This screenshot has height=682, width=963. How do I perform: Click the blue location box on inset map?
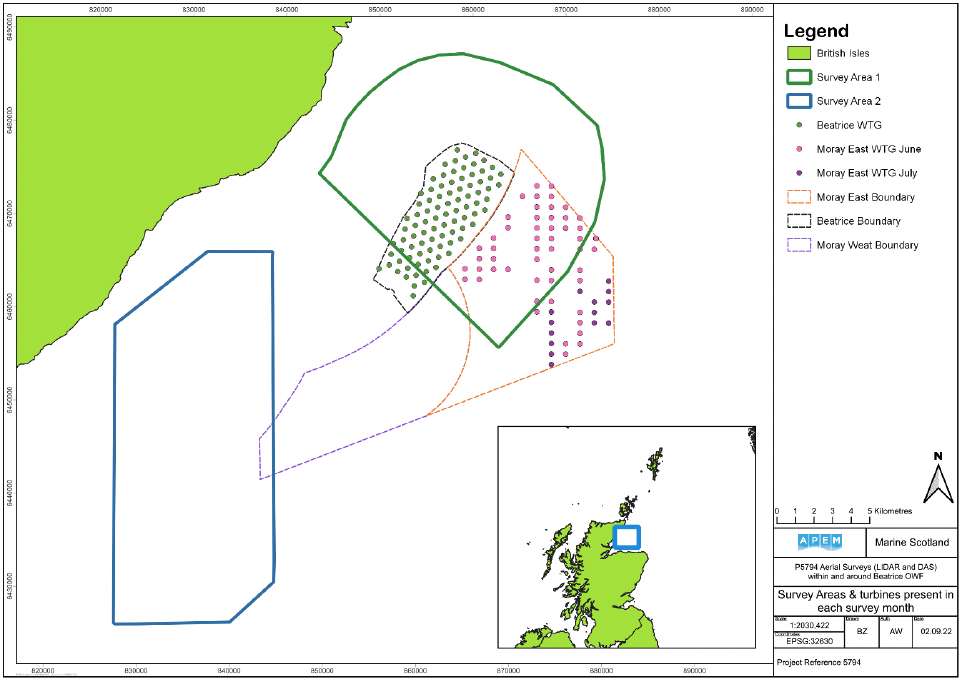626,537
